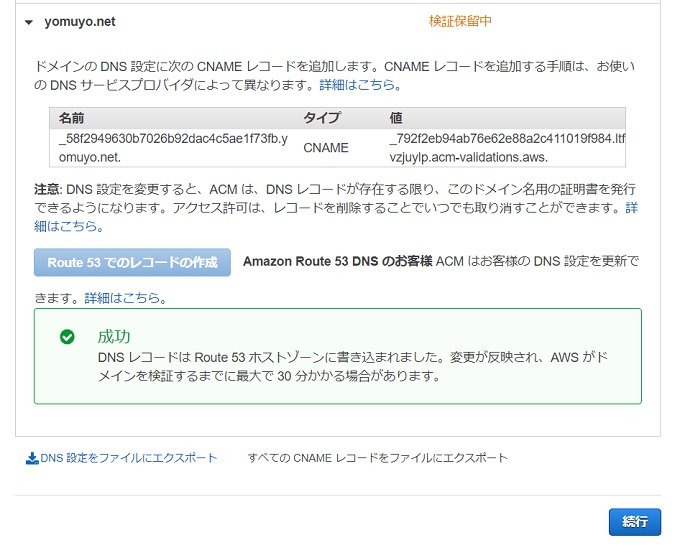Click the すべての CNAME レコードをファイルにエクスポート text

(377, 458)
